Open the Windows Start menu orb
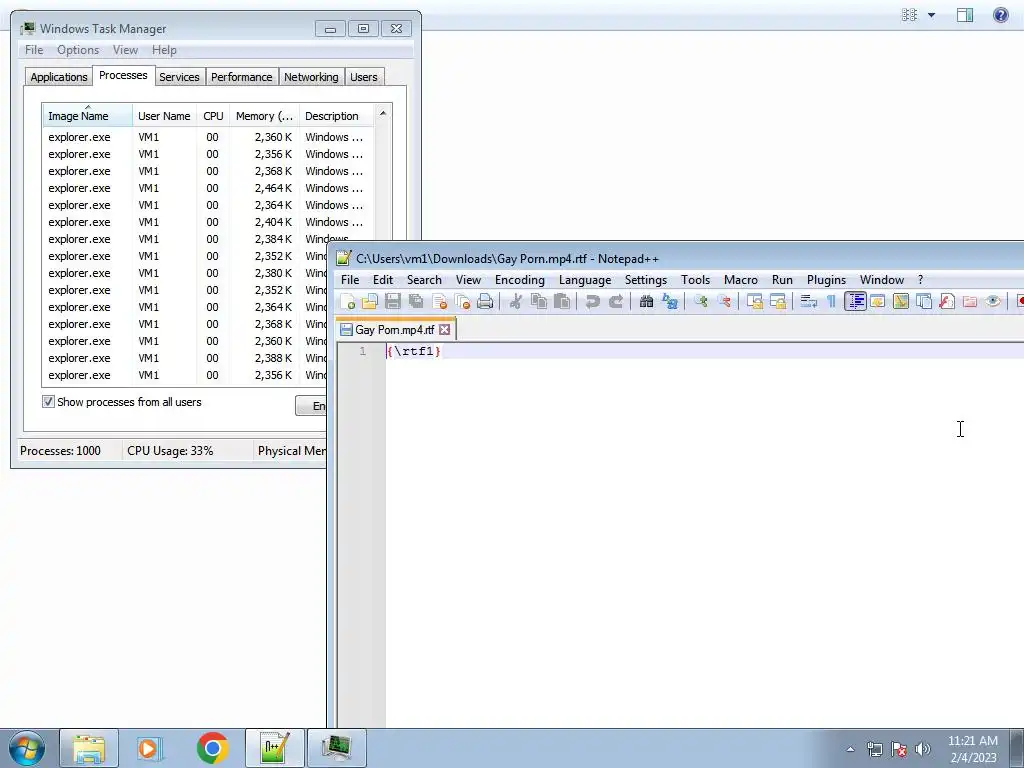This screenshot has width=1024, height=768. coord(27,748)
